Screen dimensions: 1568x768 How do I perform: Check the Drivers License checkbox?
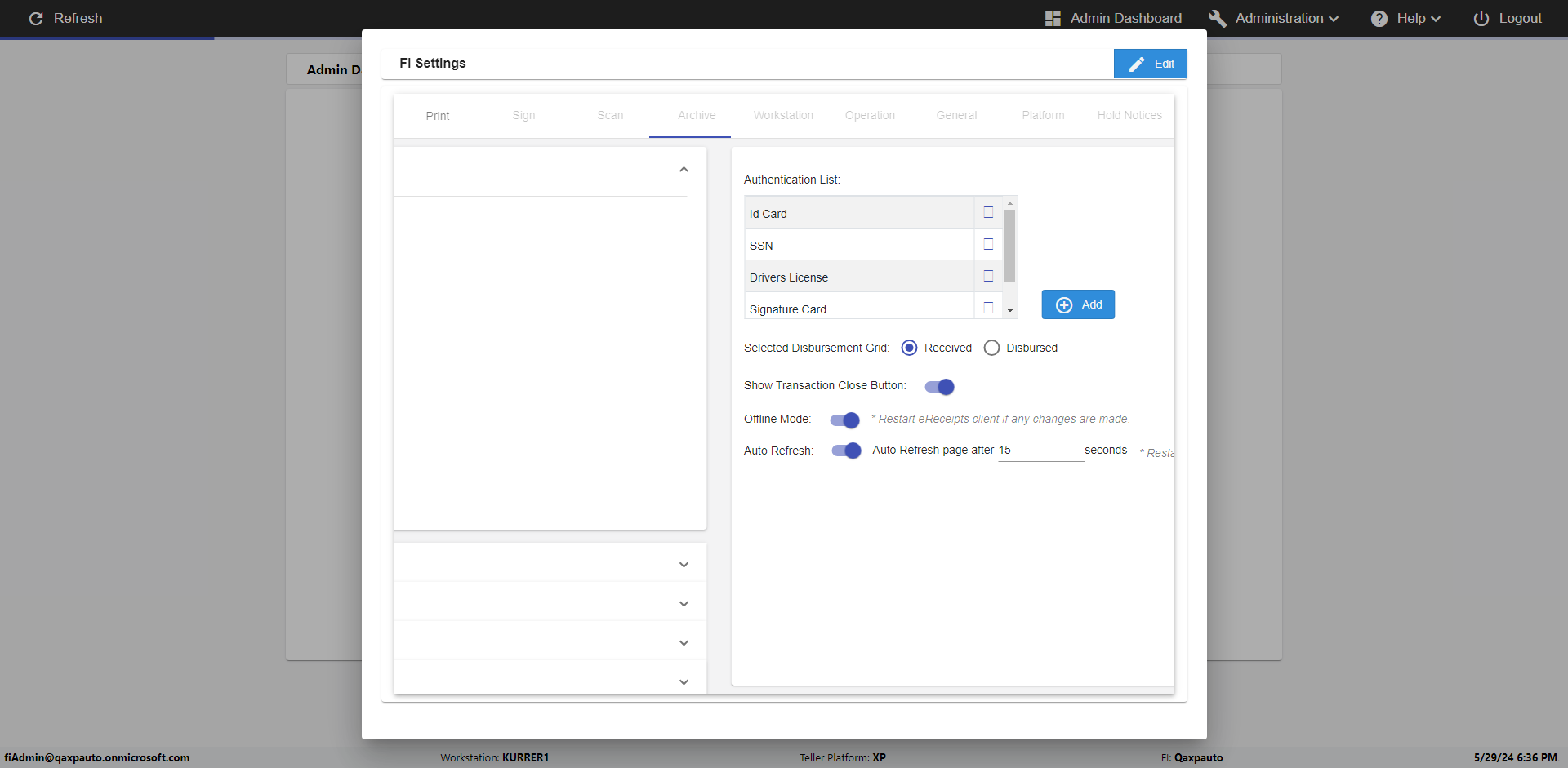coord(988,276)
